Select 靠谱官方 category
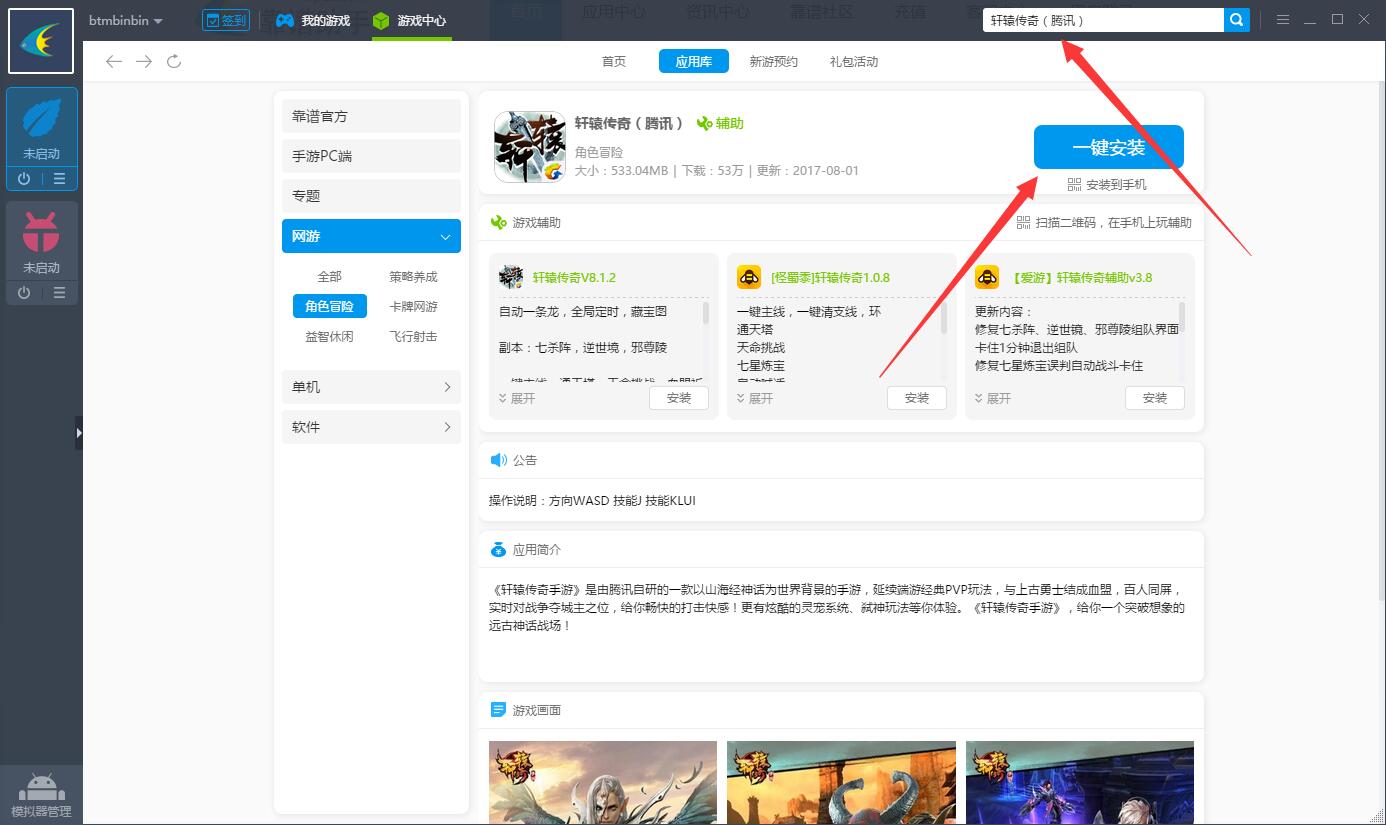The width and height of the screenshot is (1386, 825). [371, 116]
